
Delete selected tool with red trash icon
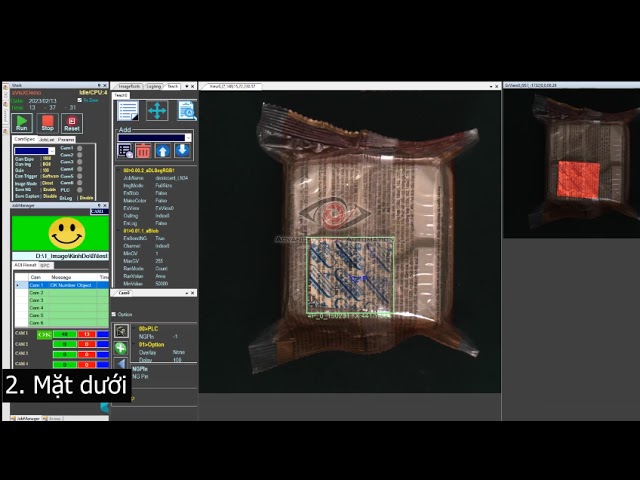pos(143,151)
